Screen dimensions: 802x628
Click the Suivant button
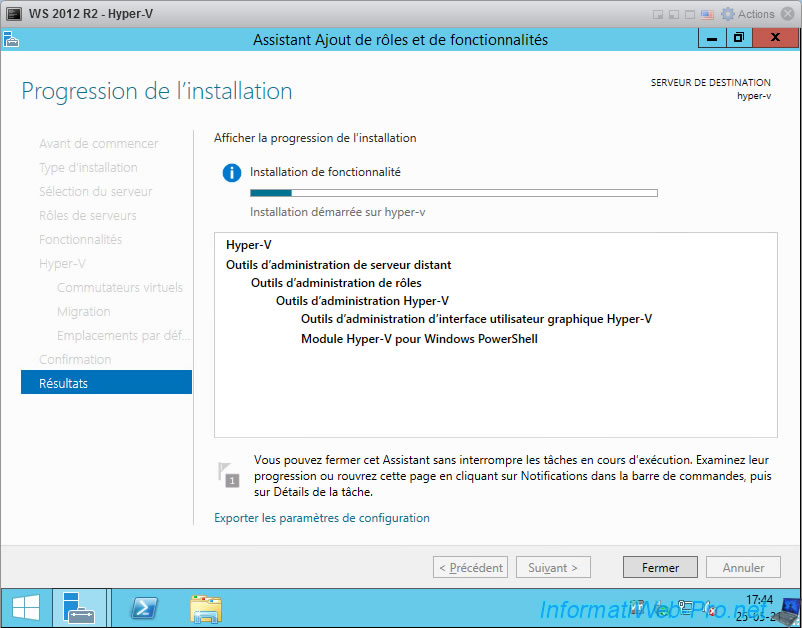(553, 567)
